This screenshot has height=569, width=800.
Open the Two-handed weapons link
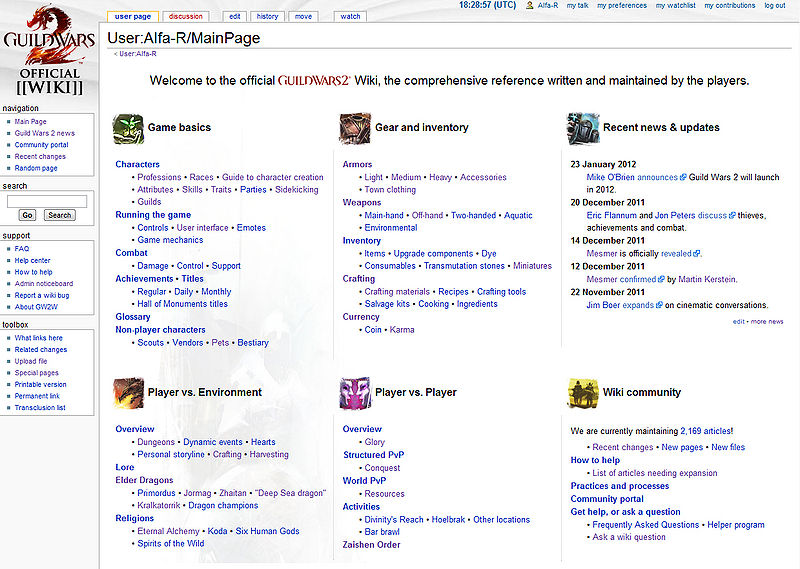tap(473, 215)
